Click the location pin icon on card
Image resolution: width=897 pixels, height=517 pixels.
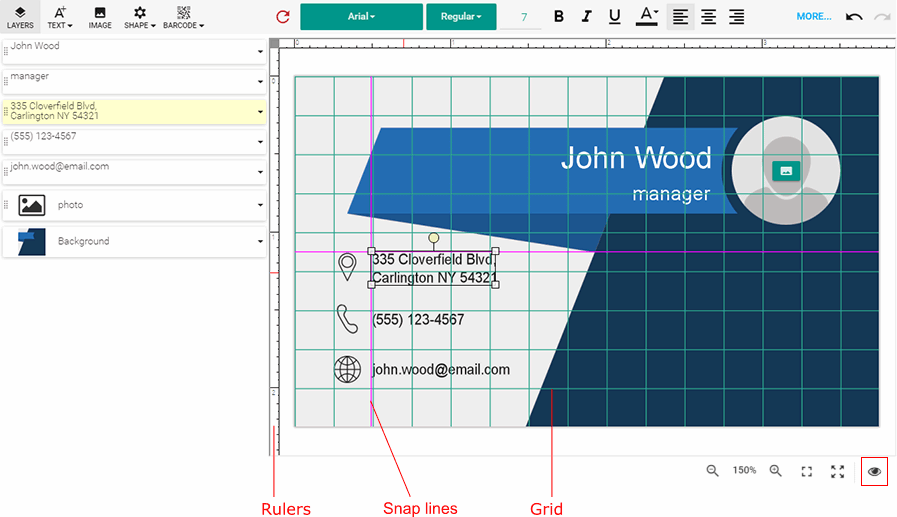click(x=347, y=267)
